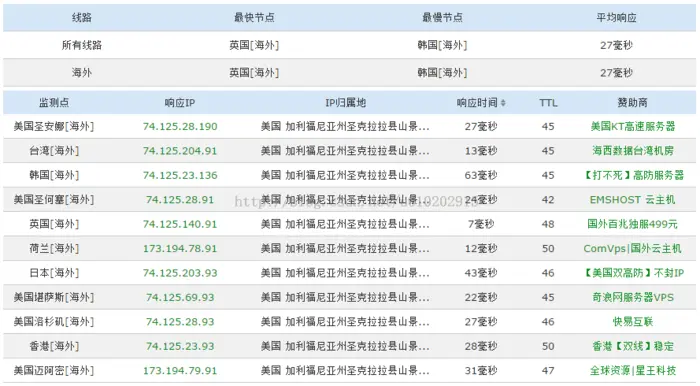This screenshot has height=386, width=700.
Task: Select monitoring point 香港[海外]
Action: pos(54,346)
